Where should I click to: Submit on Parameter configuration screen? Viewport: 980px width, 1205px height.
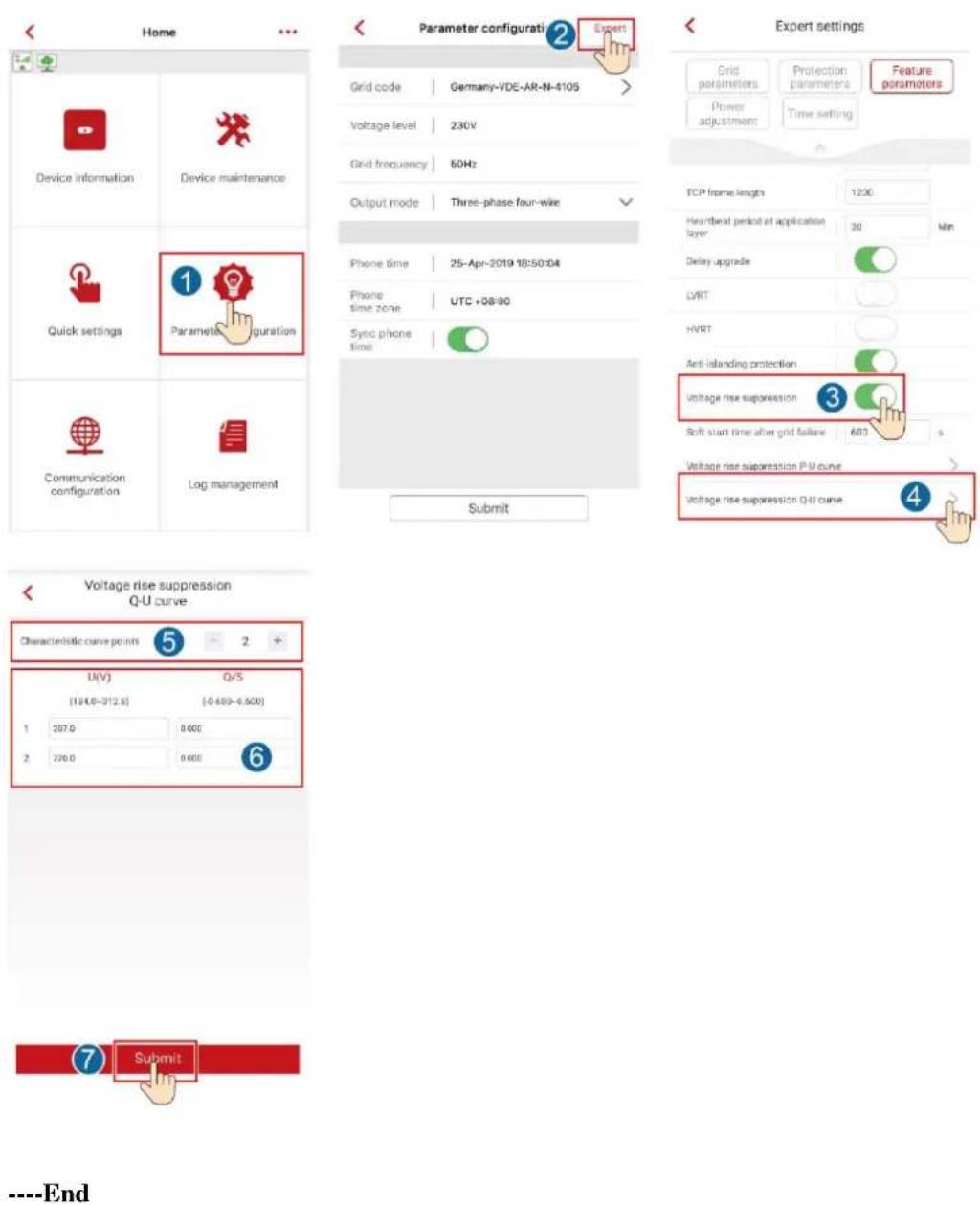point(488,508)
